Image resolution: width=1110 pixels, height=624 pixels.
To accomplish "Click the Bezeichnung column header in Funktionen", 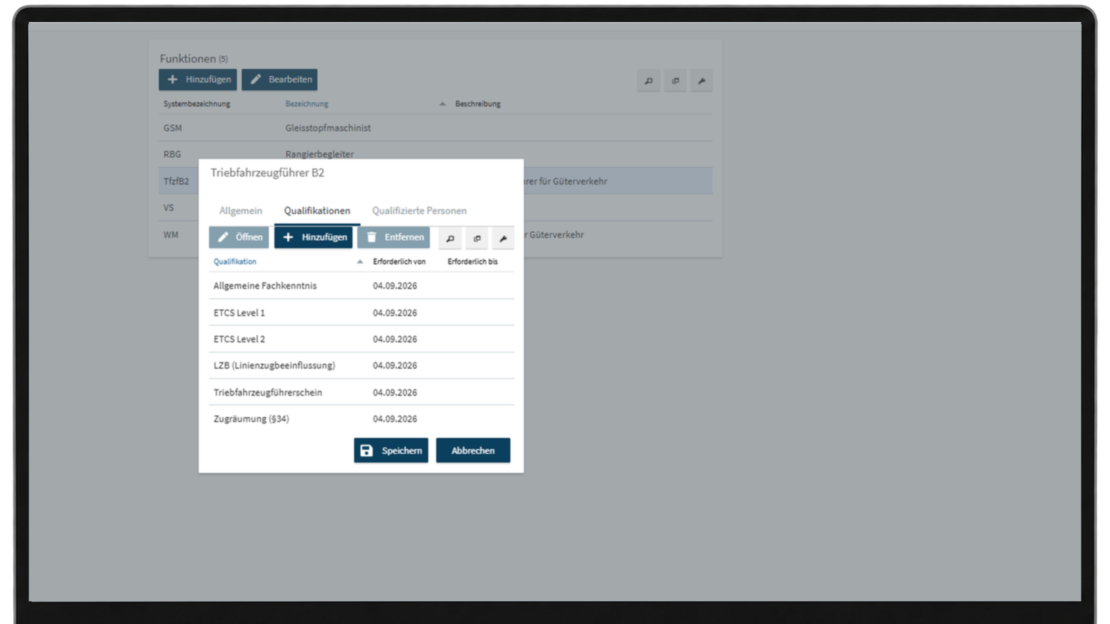I will pos(307,103).
